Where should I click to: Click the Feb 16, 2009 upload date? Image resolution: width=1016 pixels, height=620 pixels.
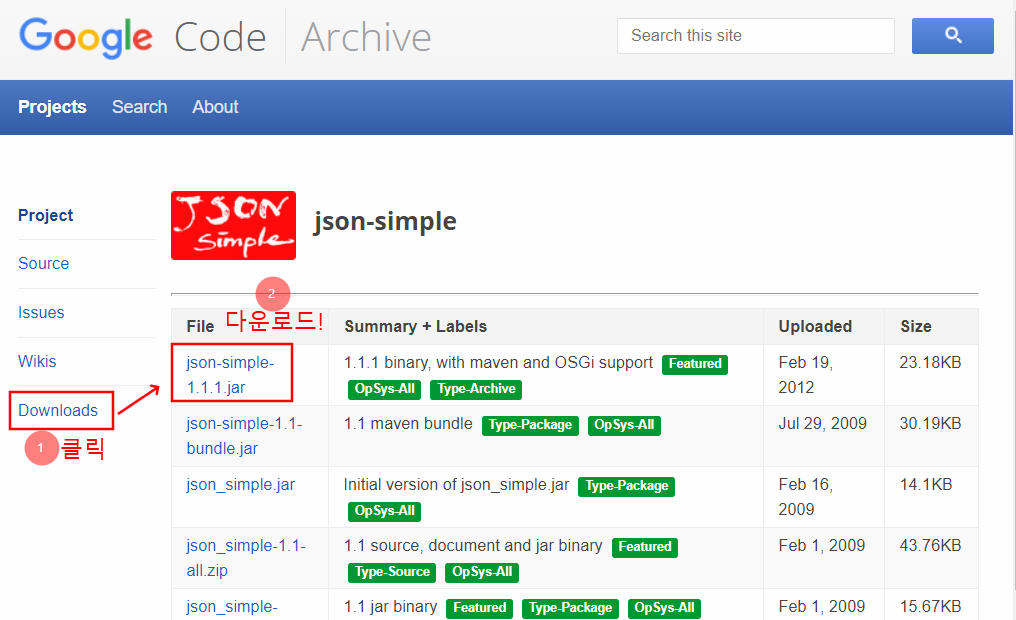coord(805,497)
